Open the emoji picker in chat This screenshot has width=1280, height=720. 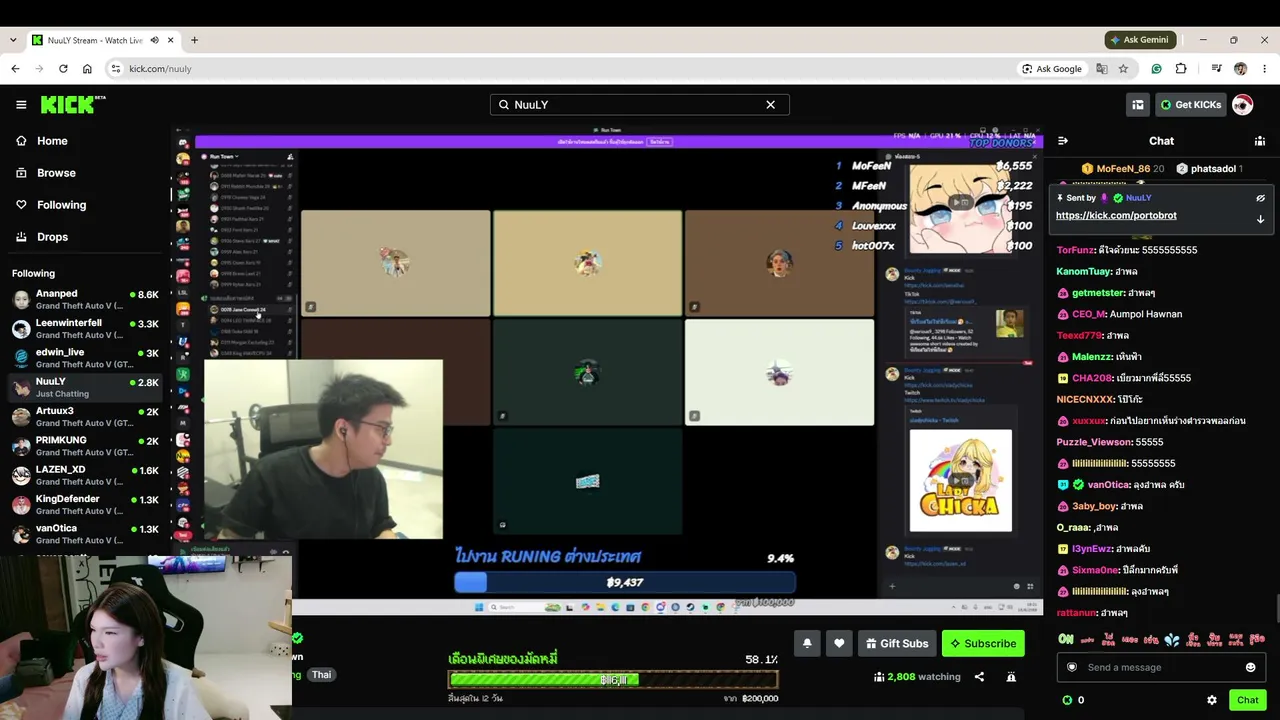(1250, 667)
